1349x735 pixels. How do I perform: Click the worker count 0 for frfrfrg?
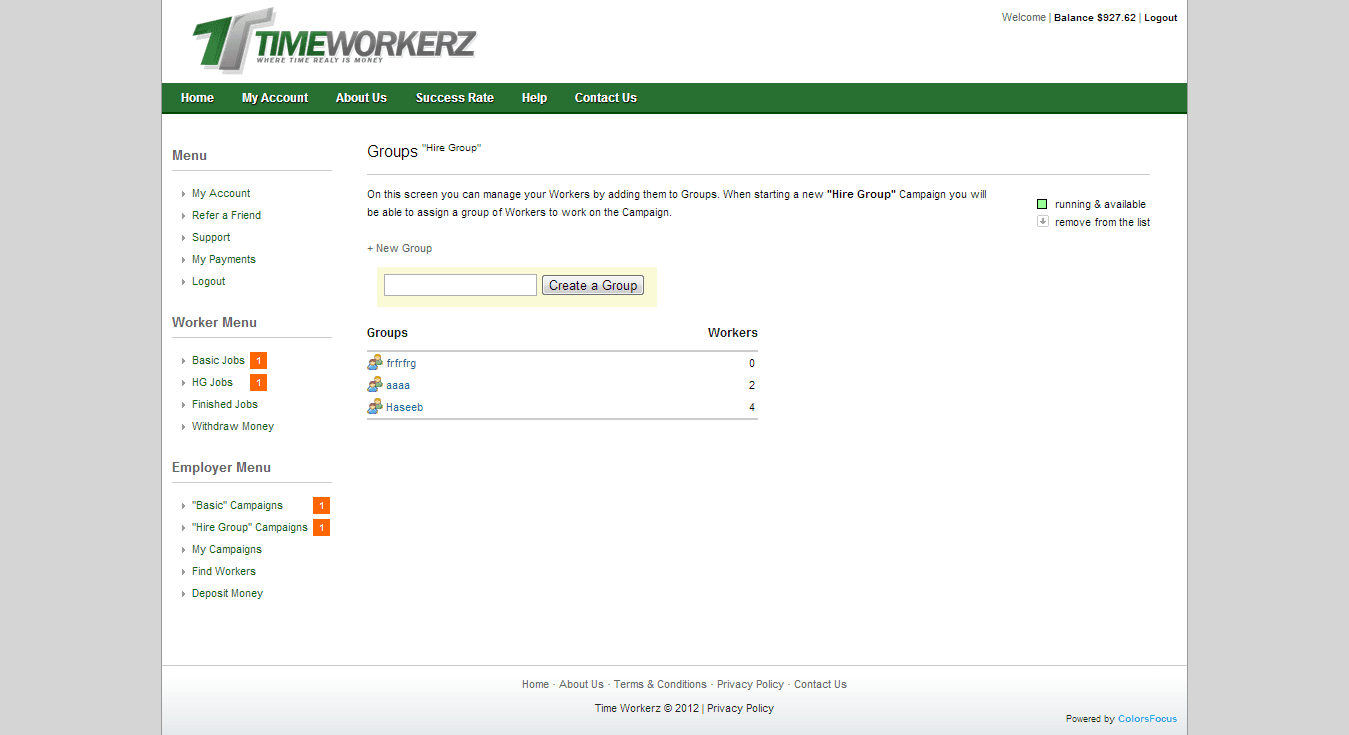[752, 363]
